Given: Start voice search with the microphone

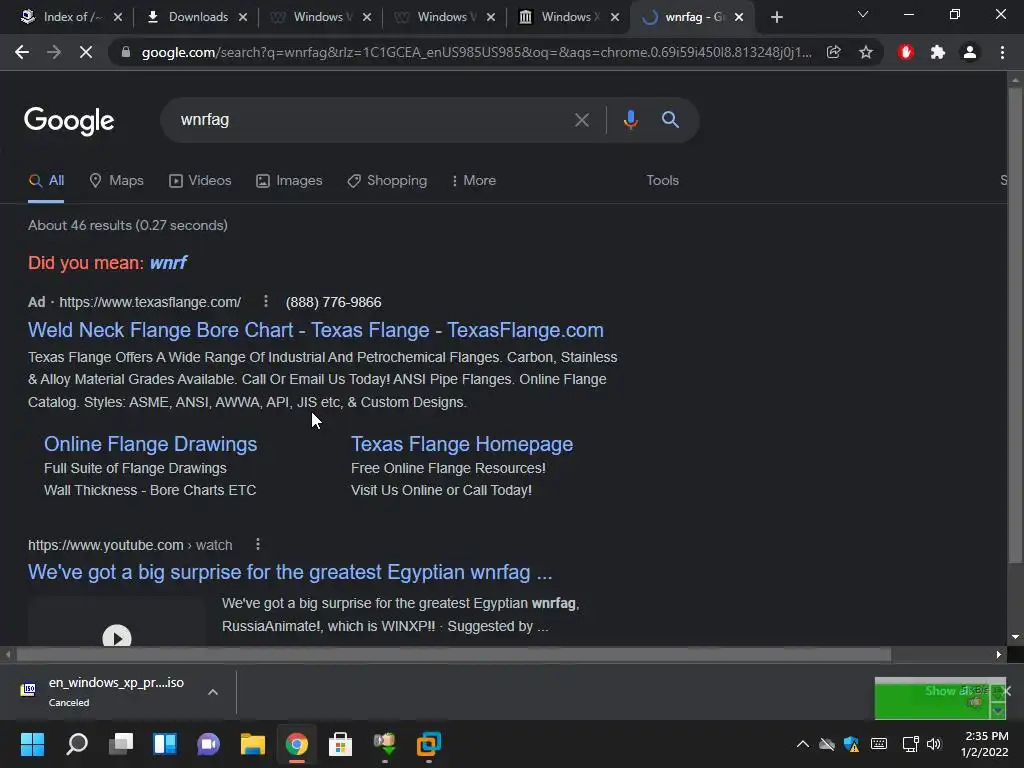Looking at the screenshot, I should (630, 120).
